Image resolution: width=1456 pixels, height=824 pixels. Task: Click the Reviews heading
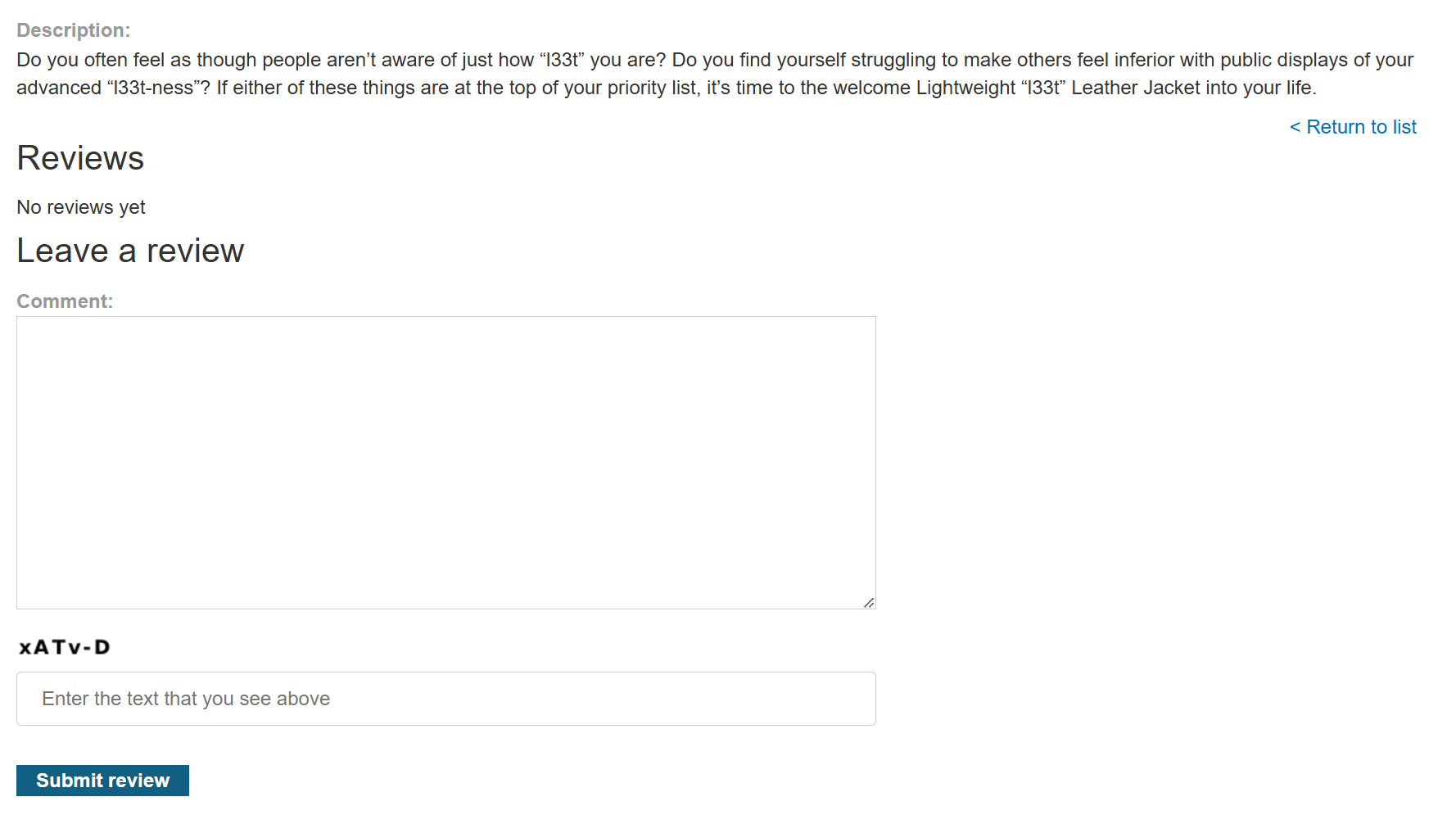click(x=80, y=158)
